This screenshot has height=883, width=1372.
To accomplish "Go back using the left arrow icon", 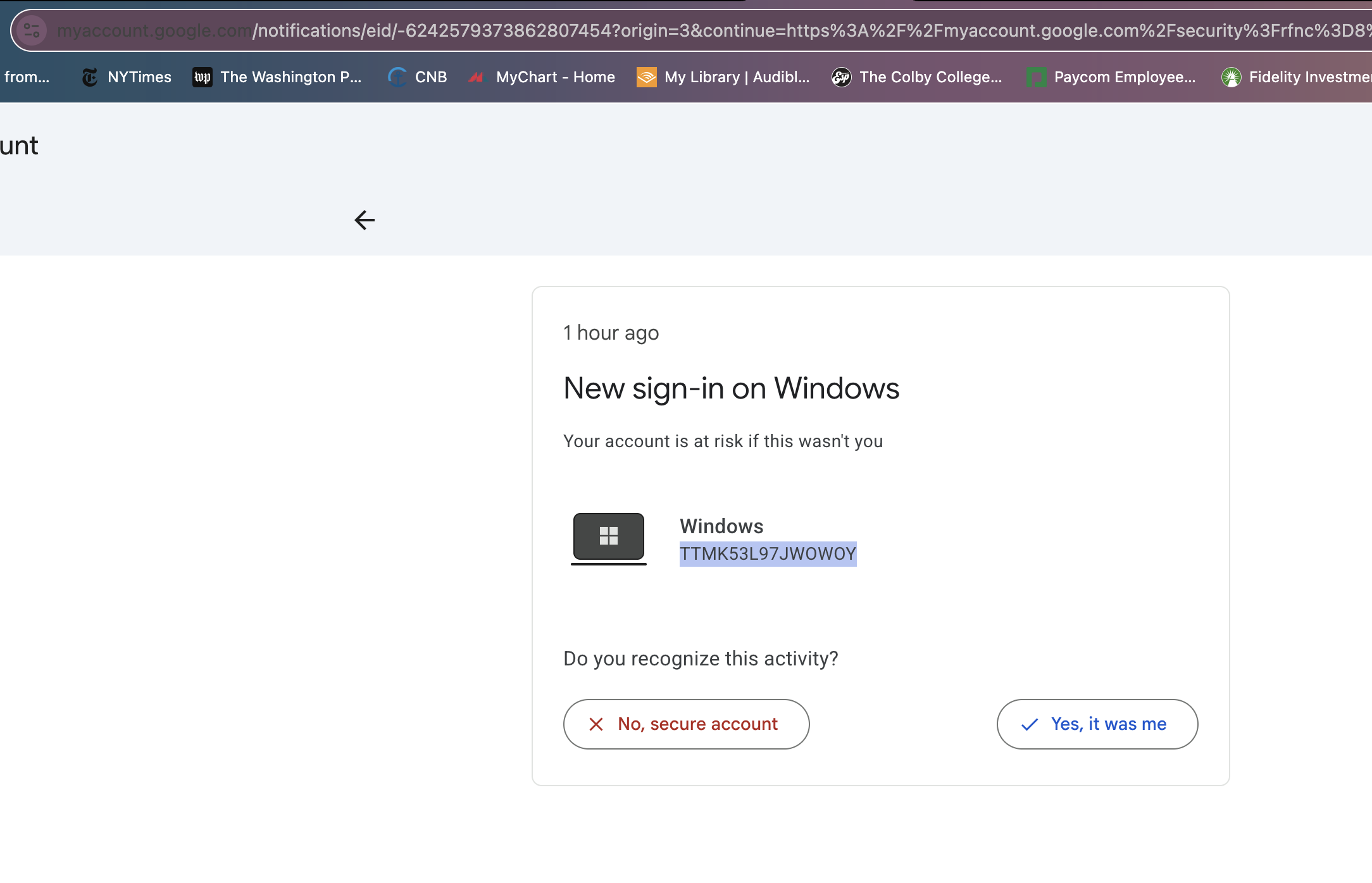I will tap(365, 220).
